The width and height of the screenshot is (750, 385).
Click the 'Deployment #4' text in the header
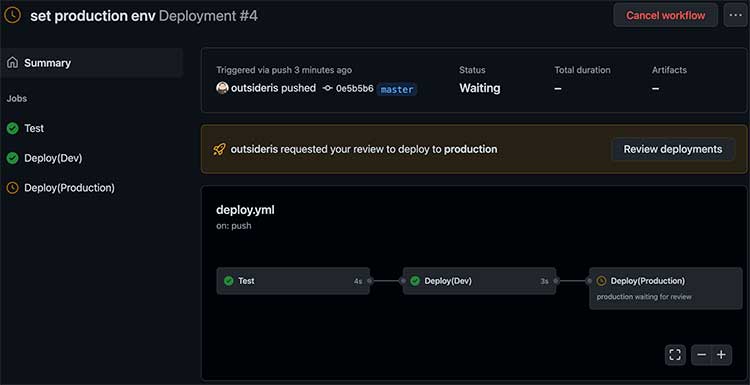[209, 16]
